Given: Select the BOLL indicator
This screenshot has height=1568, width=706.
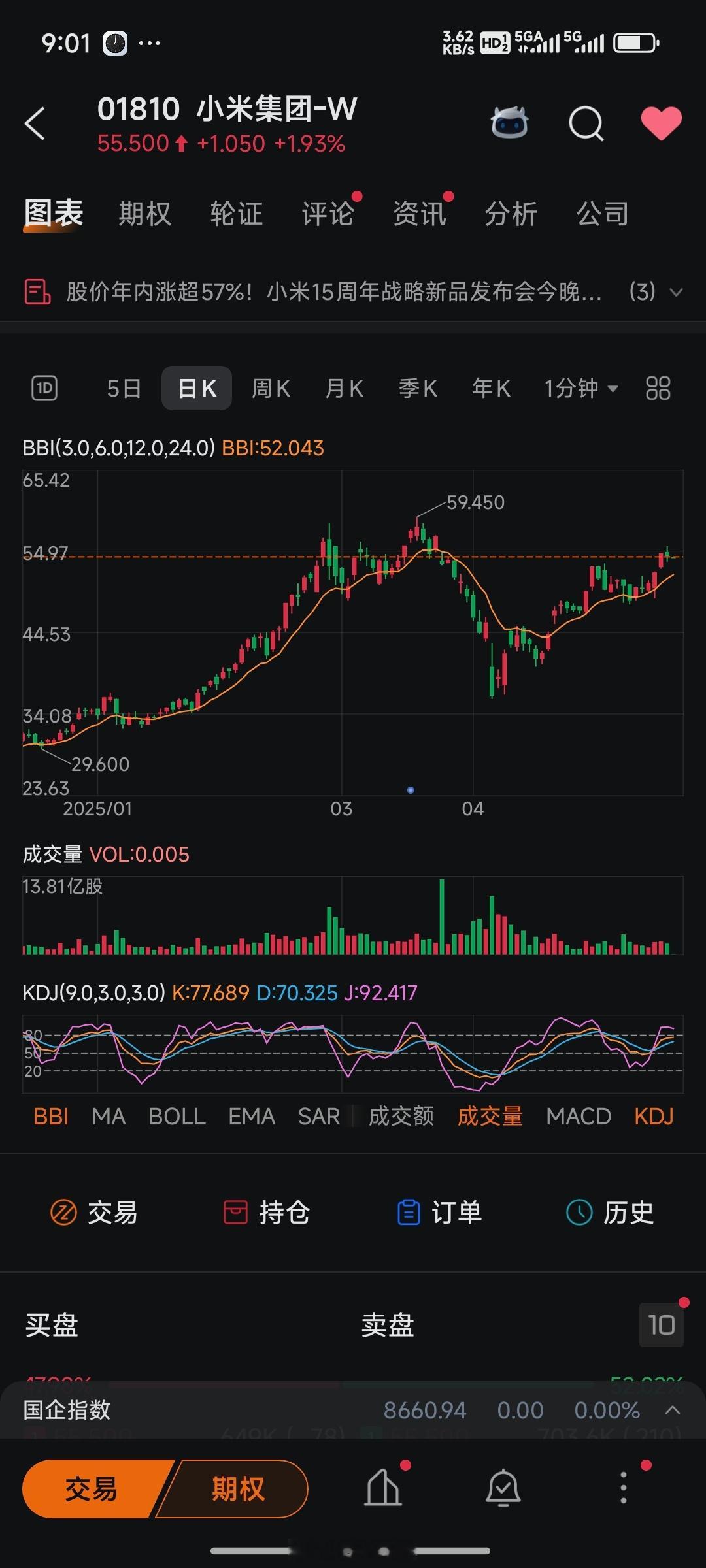Looking at the screenshot, I should [177, 1117].
